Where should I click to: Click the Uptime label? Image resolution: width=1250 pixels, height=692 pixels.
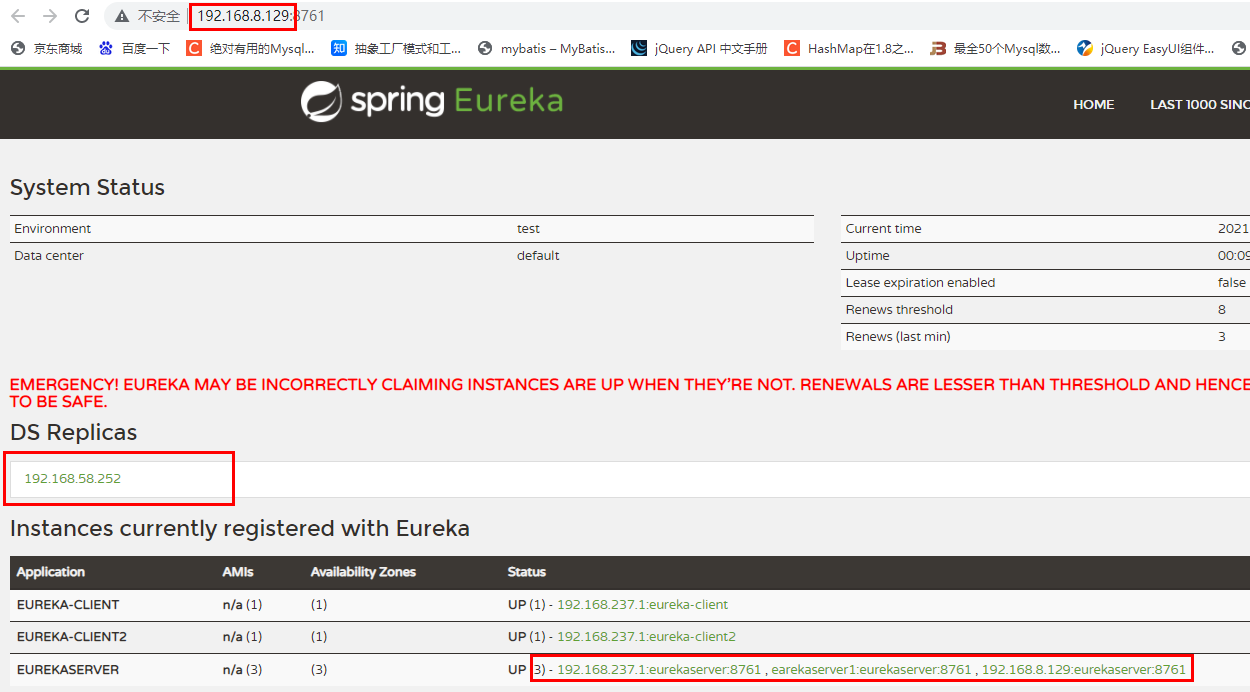point(868,255)
